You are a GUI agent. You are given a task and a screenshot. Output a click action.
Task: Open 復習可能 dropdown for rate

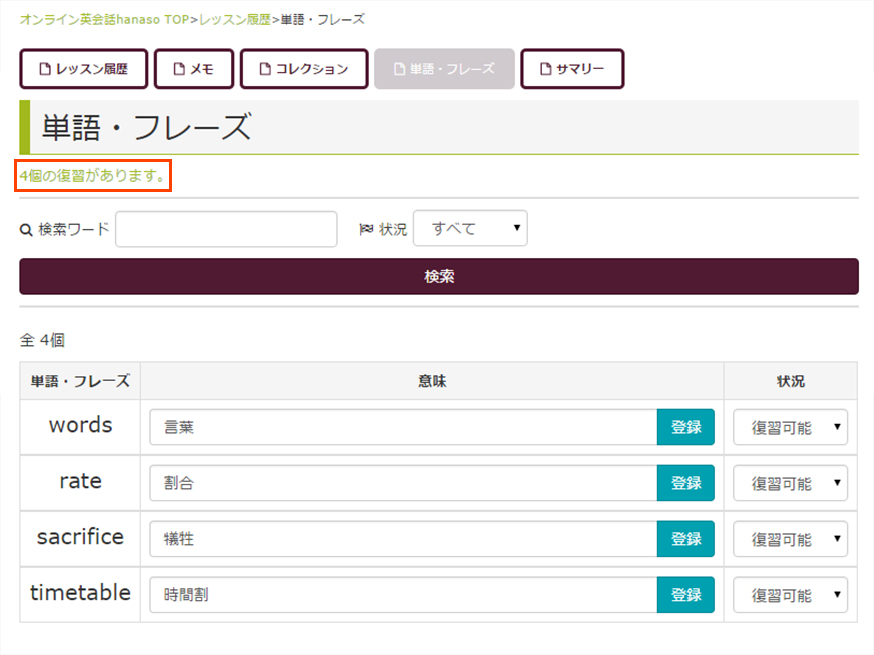pos(790,483)
